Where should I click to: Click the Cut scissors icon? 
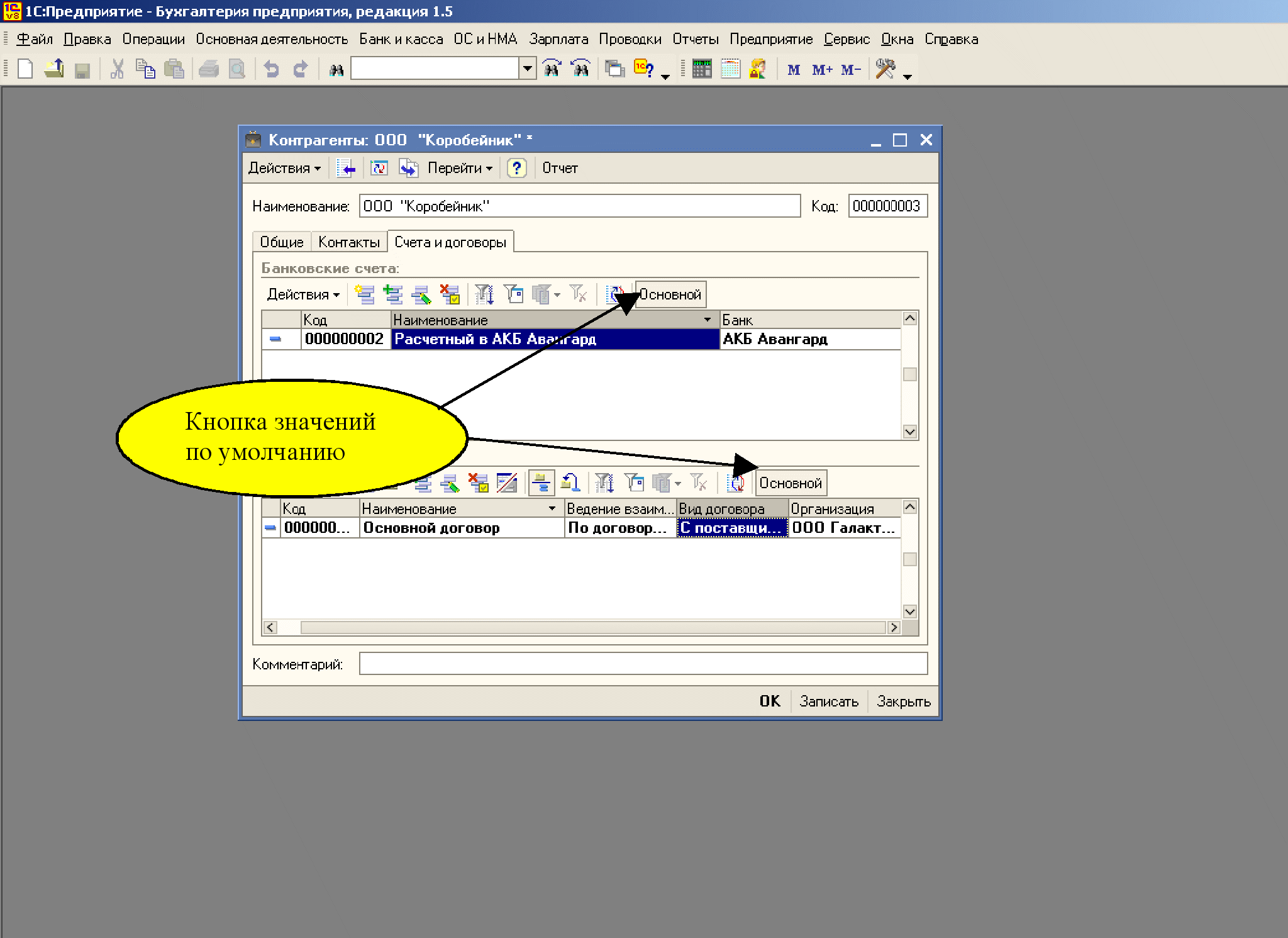[117, 69]
